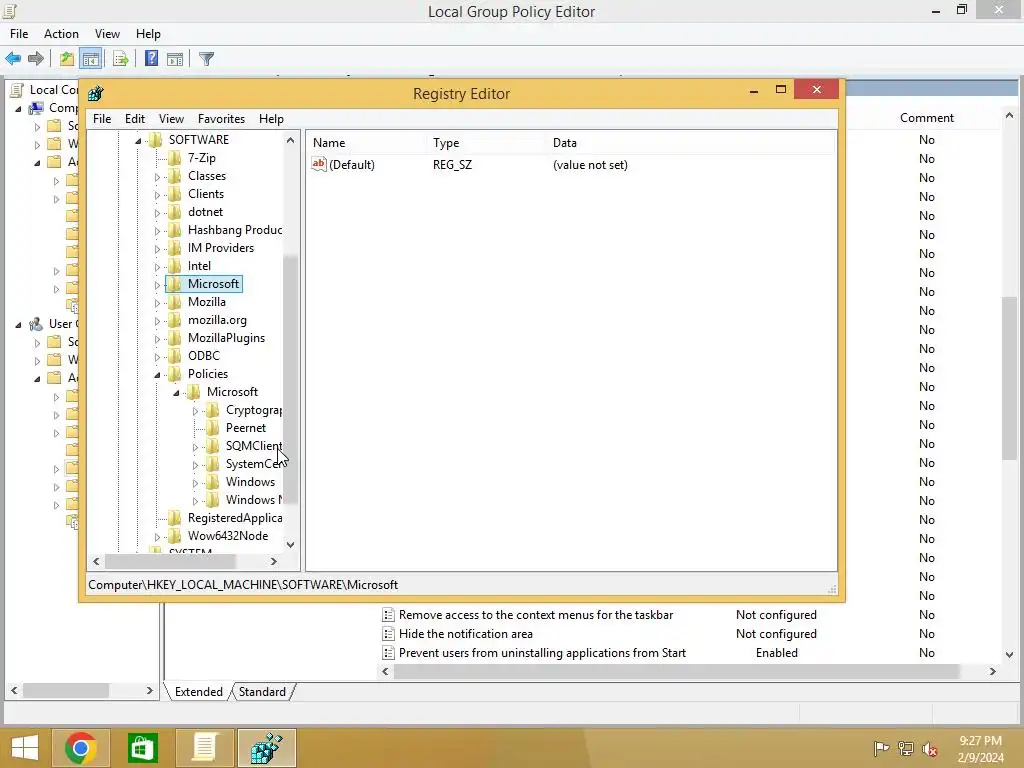Click the Comment column header
Viewport: 1024px width, 768px height.
(927, 118)
